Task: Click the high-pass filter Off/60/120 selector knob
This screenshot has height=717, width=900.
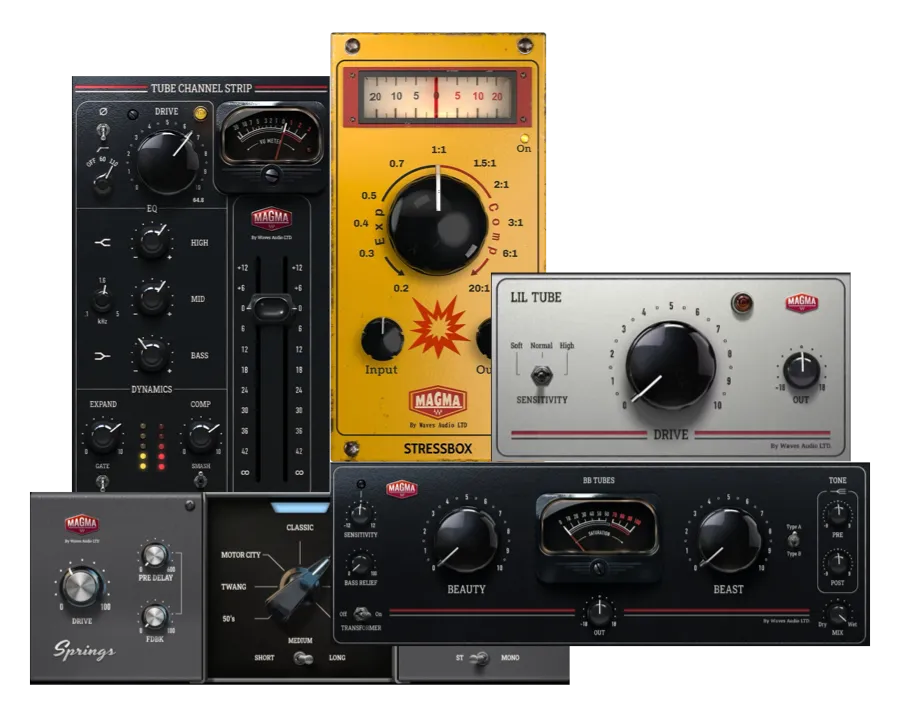Action: [x=103, y=184]
